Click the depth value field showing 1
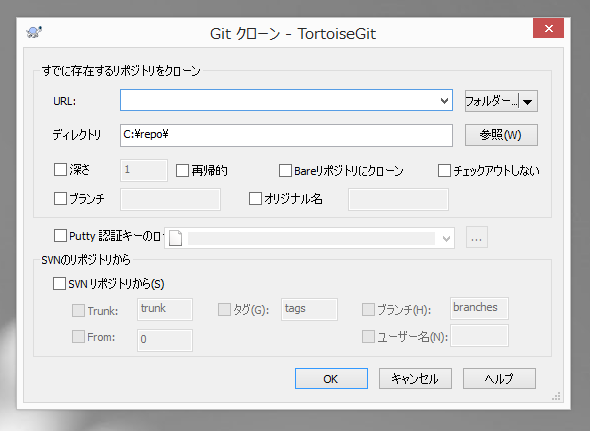 (x=144, y=170)
